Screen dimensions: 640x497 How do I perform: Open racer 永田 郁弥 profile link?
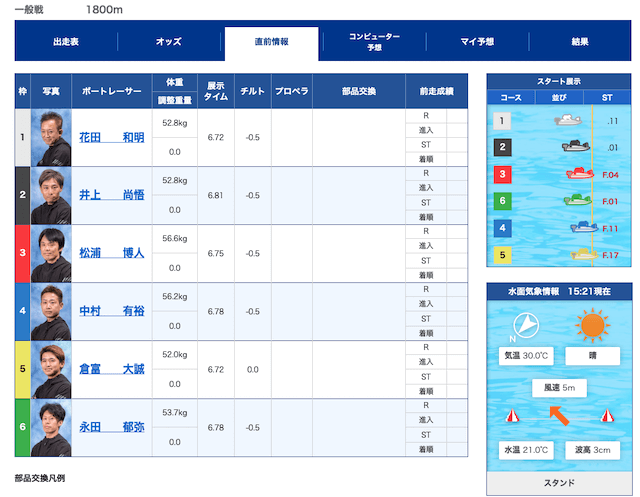112,427
